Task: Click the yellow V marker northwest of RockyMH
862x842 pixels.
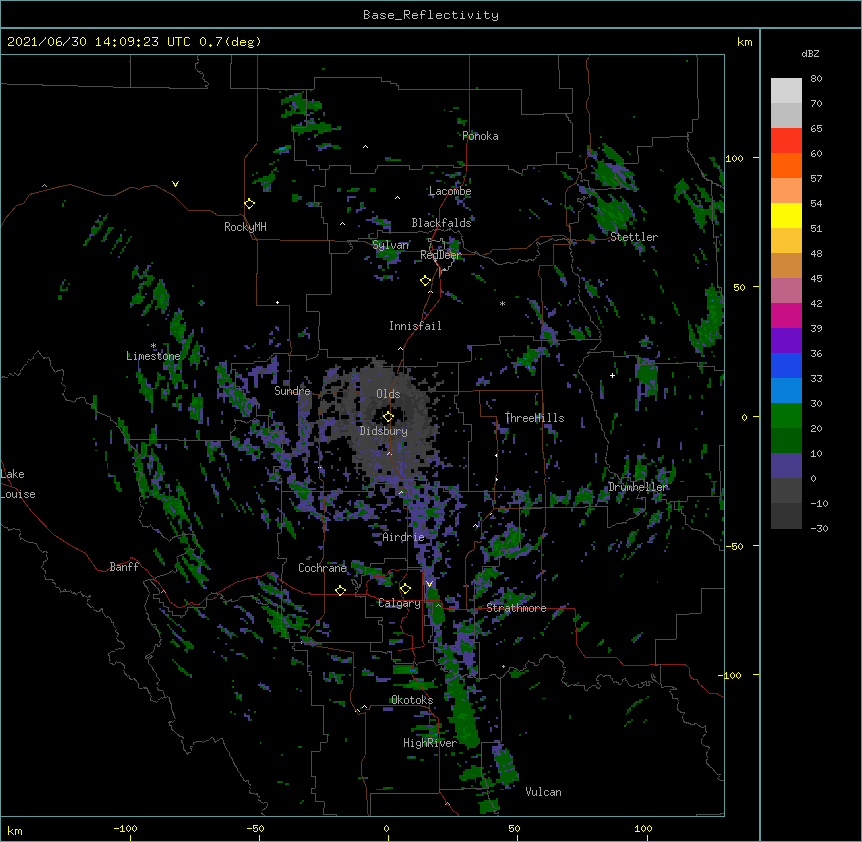Action: coord(175,184)
